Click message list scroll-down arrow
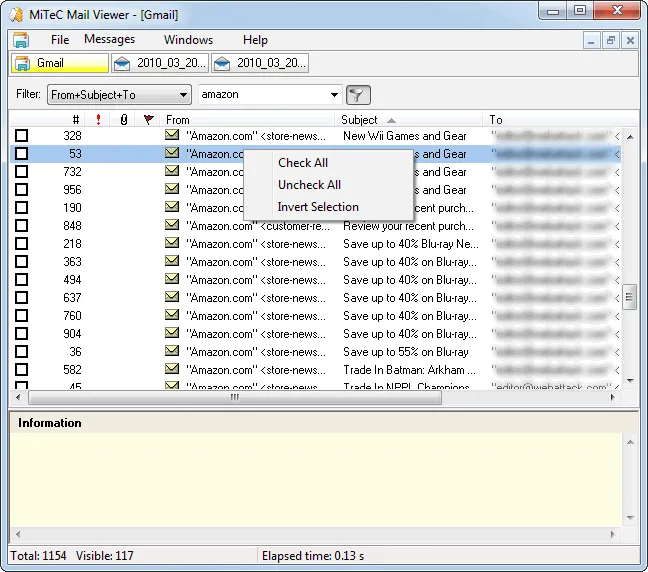The image size is (648, 572). (x=630, y=380)
